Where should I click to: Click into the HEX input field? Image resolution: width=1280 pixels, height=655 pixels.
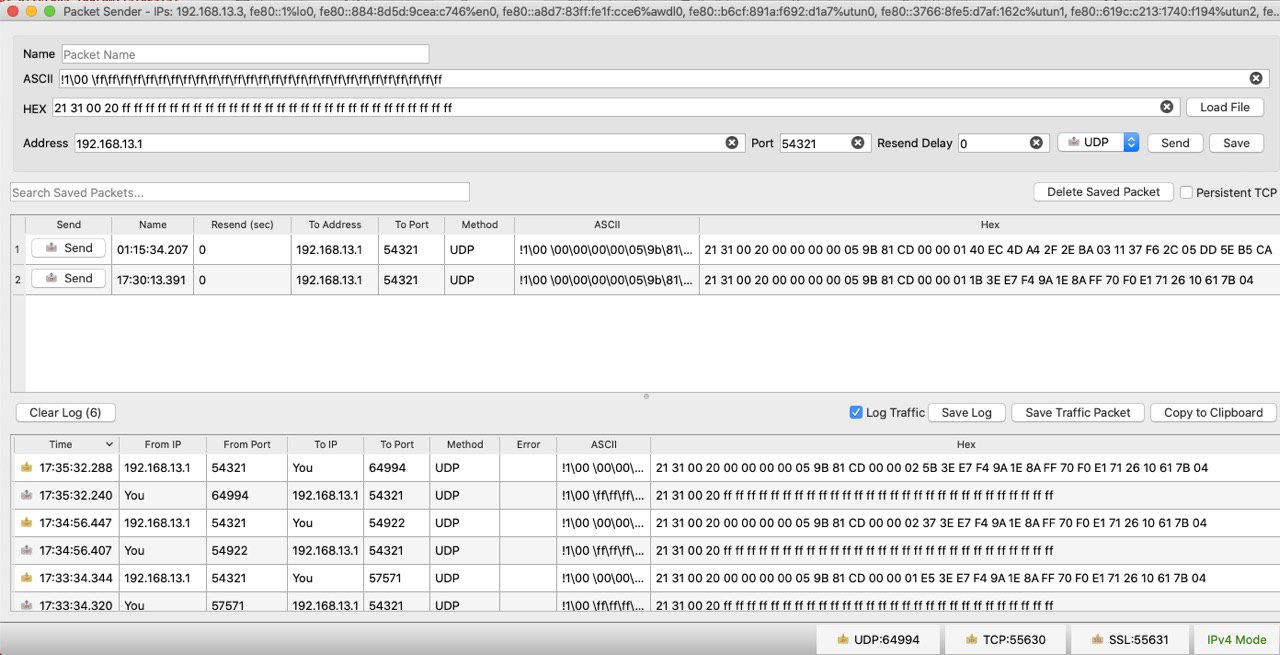614,107
